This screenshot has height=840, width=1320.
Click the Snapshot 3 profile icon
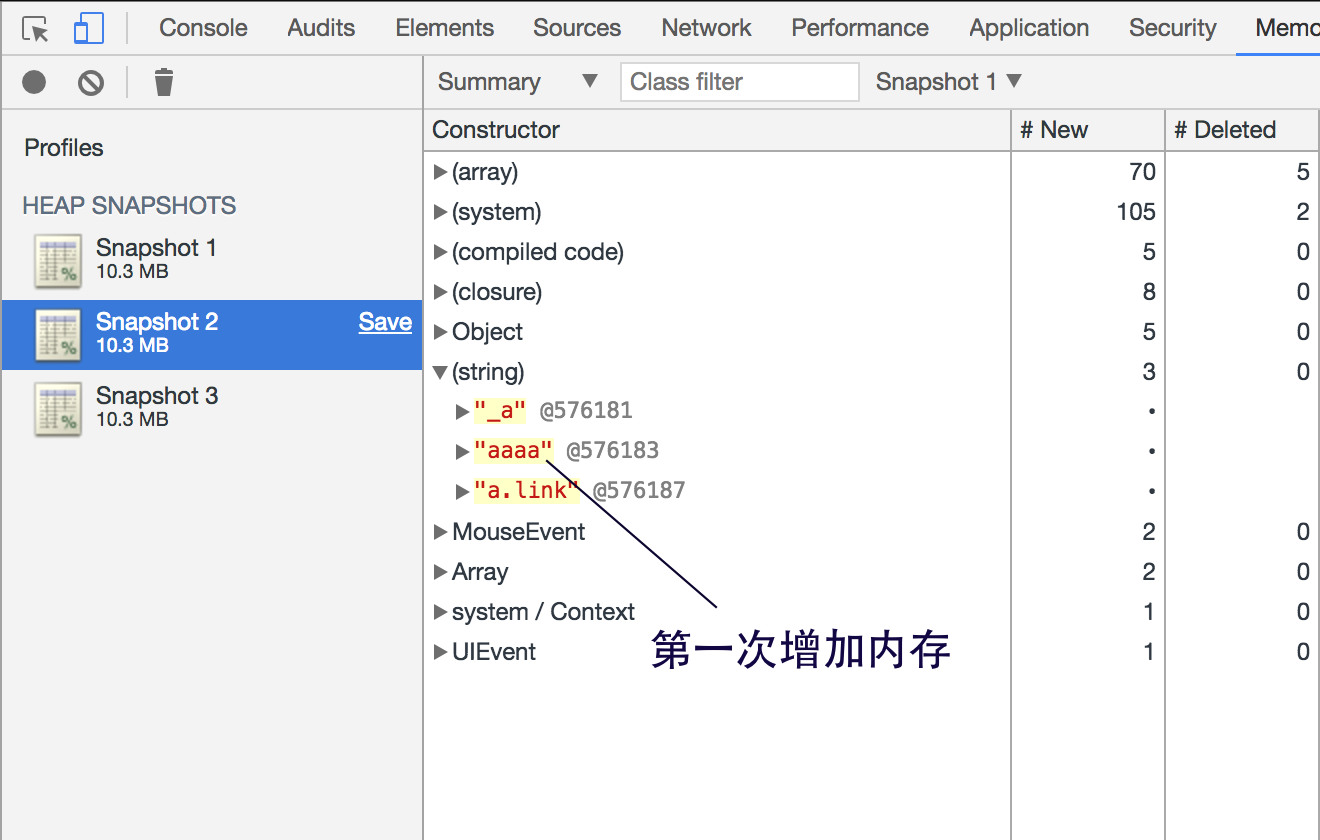[58, 409]
